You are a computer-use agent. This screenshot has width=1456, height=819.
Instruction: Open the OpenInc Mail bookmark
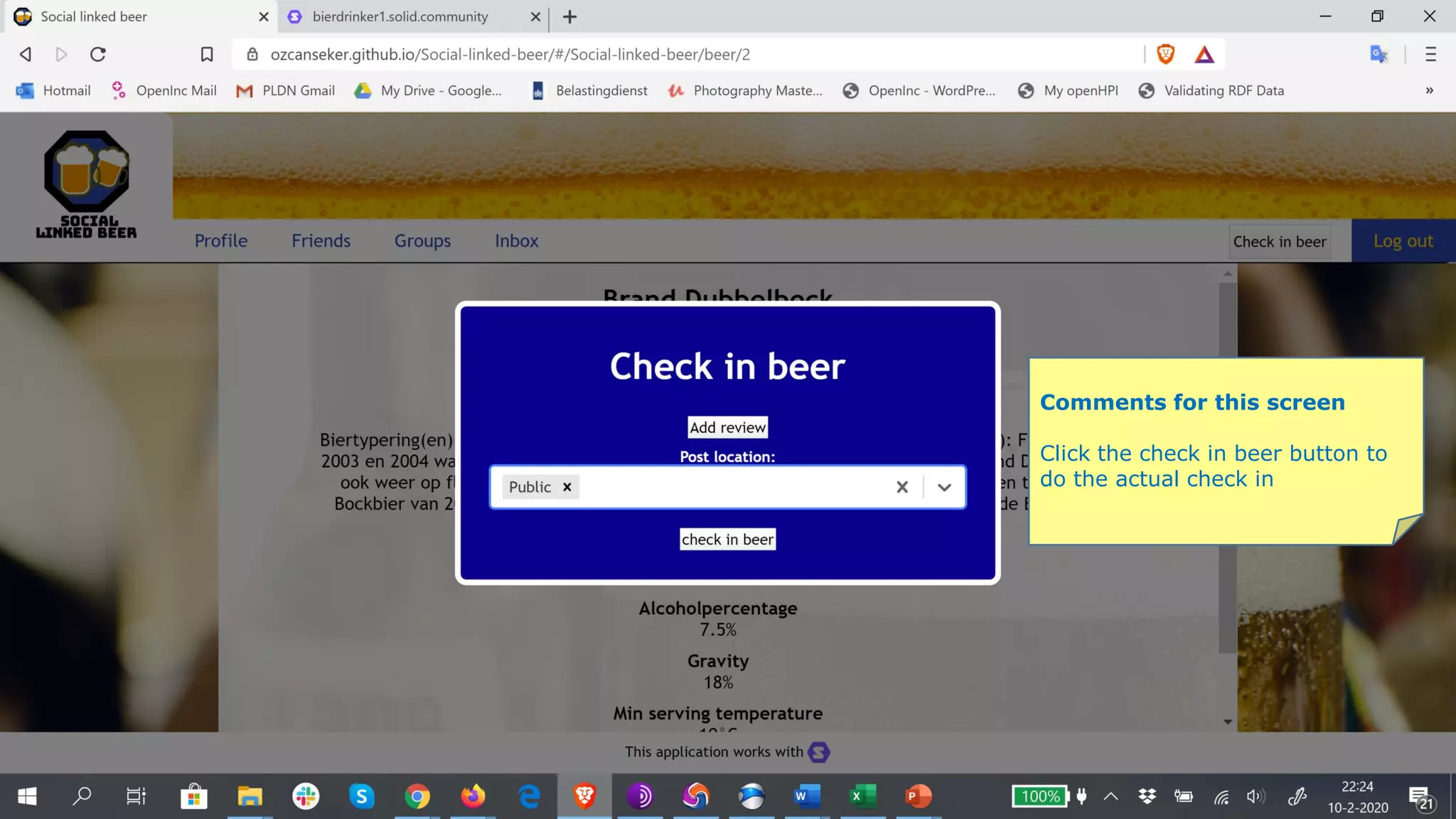[x=164, y=90]
